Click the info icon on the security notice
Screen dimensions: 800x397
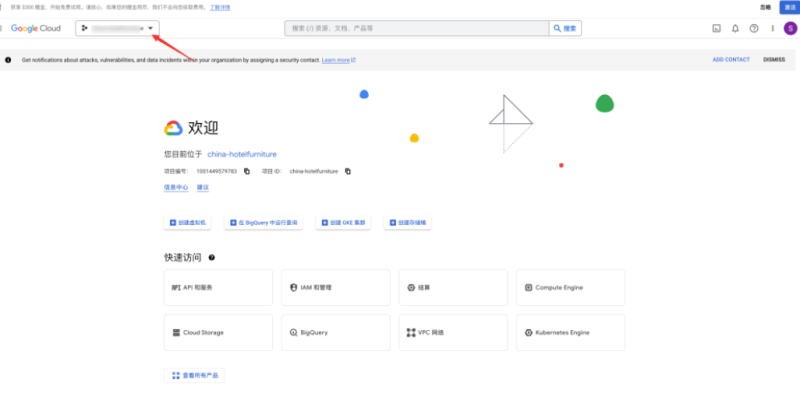(8, 60)
